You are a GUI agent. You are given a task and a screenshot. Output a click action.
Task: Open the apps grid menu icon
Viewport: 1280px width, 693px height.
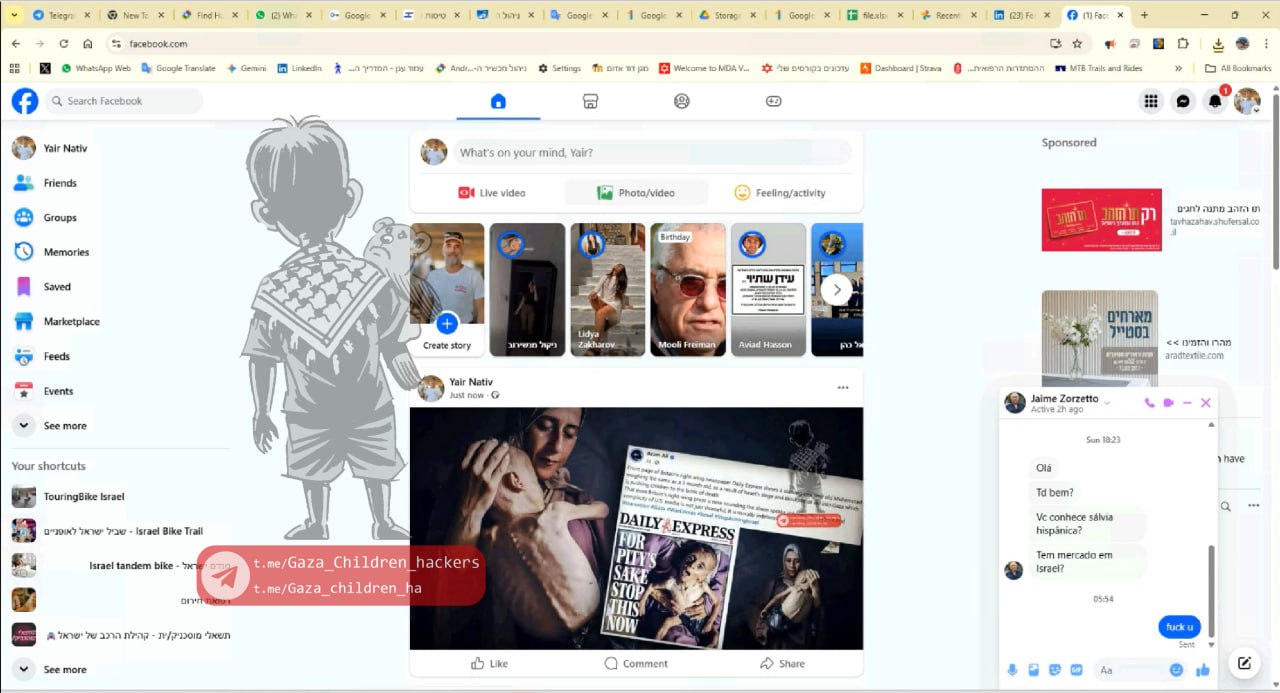coord(1151,101)
